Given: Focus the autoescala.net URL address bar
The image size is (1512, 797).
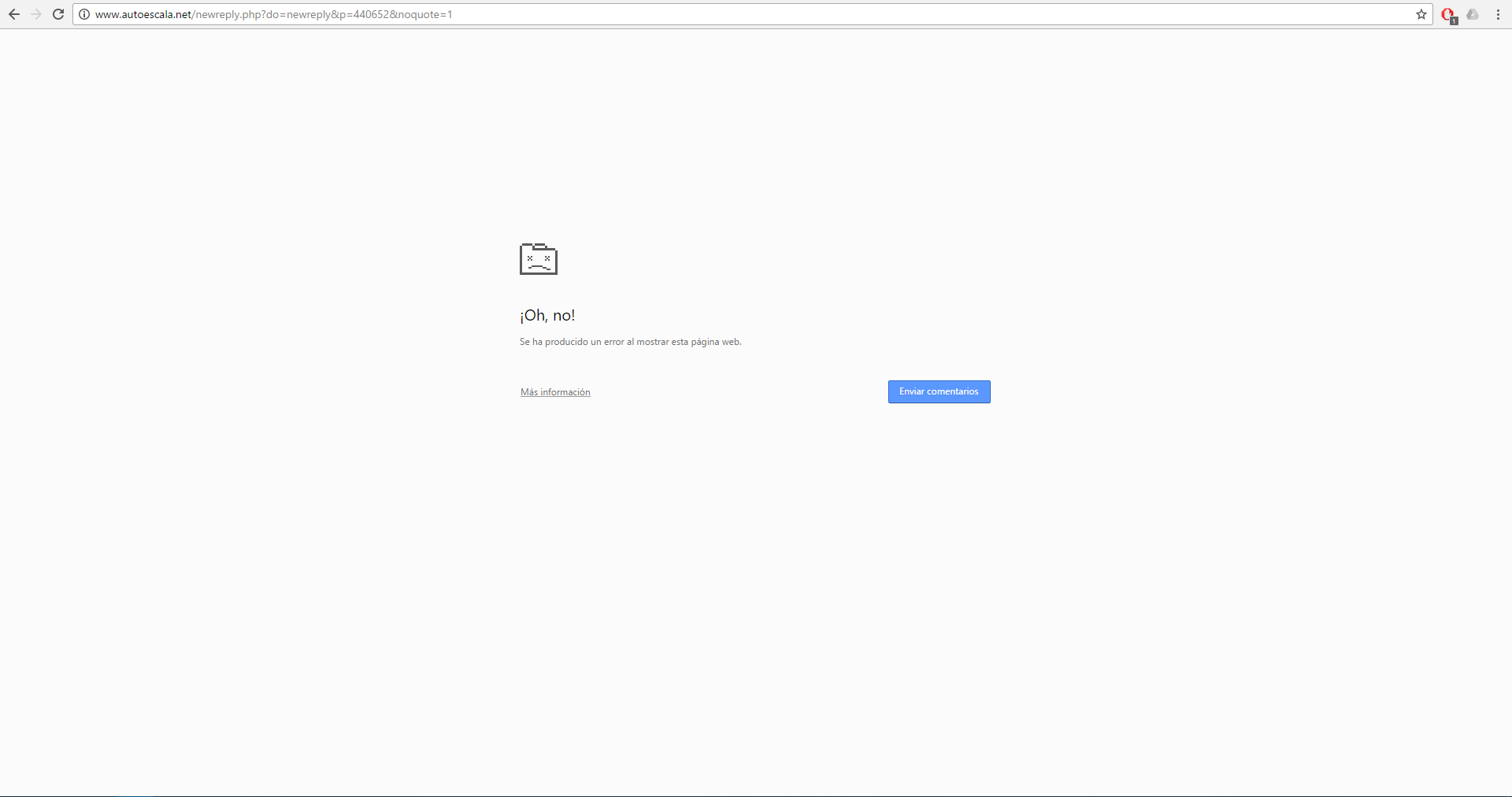Looking at the screenshot, I should pos(752,14).
